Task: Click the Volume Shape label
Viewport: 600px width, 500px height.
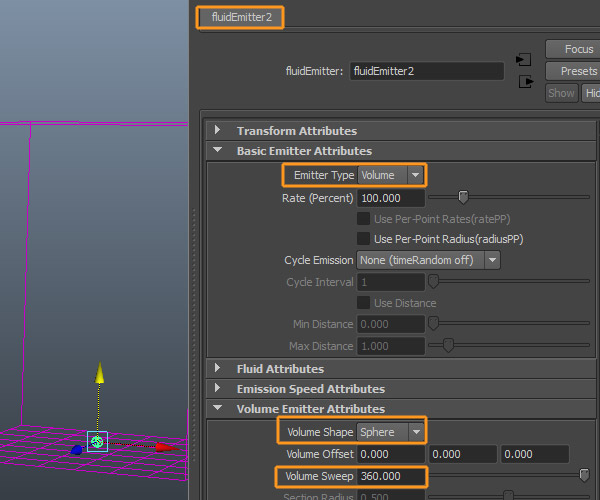Action: pyautogui.click(x=320, y=432)
